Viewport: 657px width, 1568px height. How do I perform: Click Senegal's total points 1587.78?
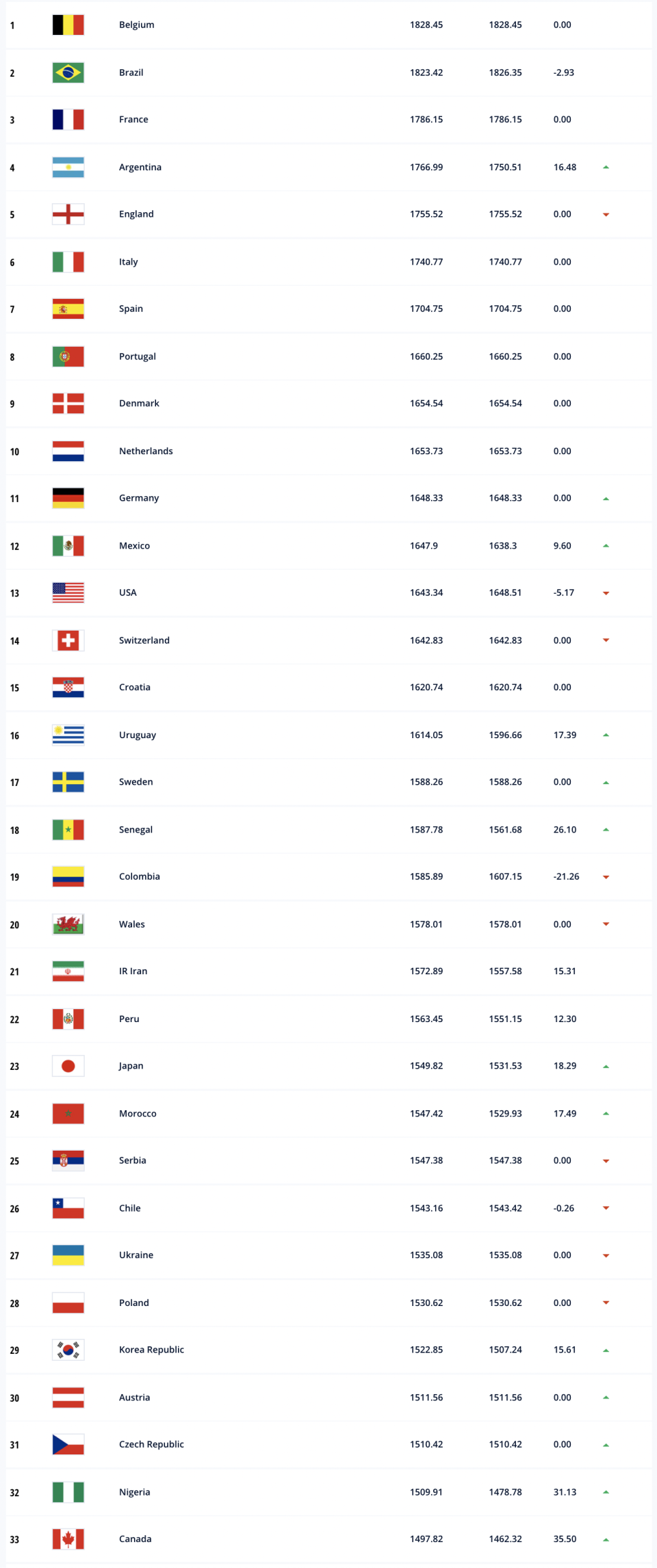click(426, 830)
